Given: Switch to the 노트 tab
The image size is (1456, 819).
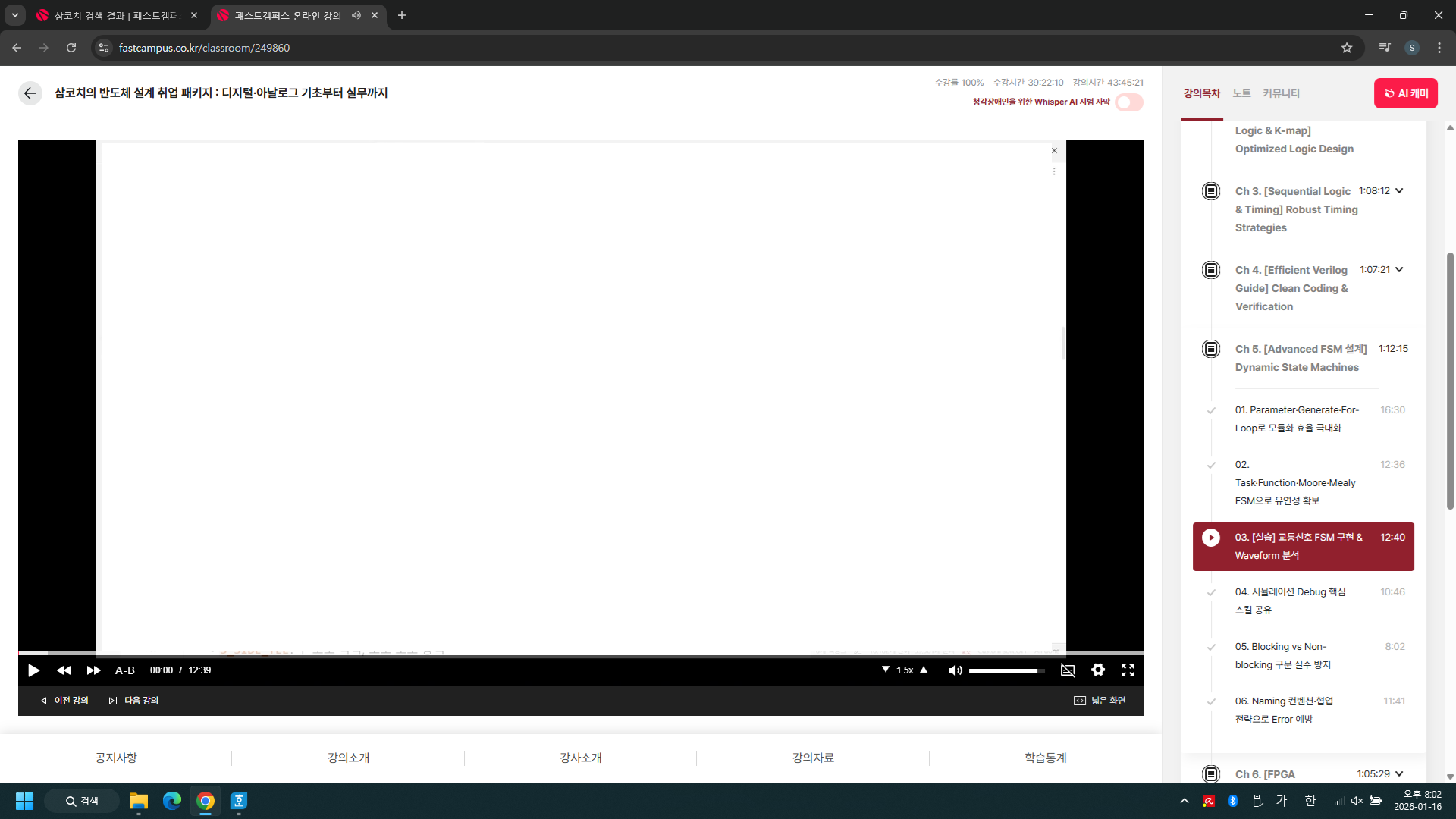Looking at the screenshot, I should [1241, 93].
